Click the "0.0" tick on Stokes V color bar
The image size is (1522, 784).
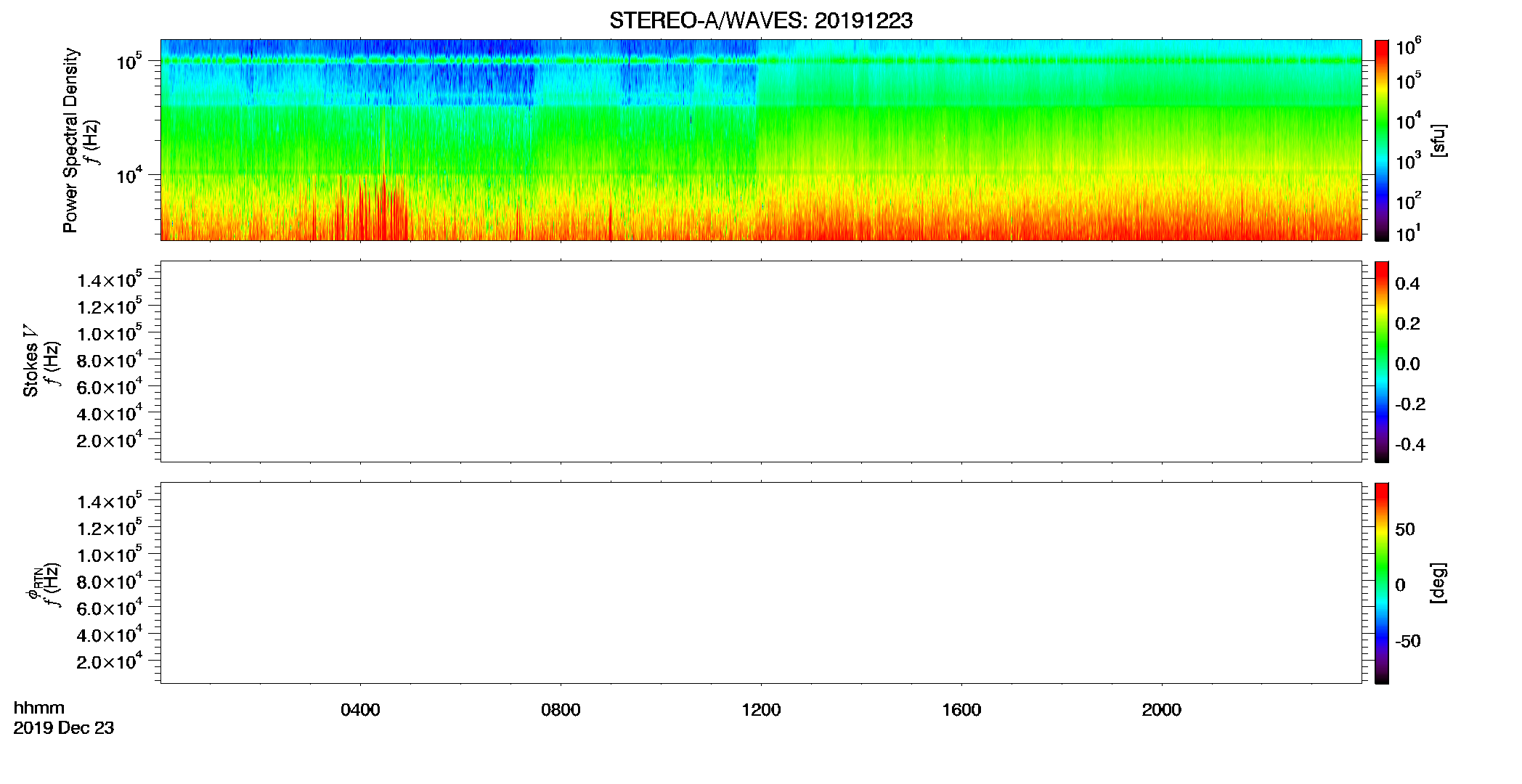coord(1407,364)
